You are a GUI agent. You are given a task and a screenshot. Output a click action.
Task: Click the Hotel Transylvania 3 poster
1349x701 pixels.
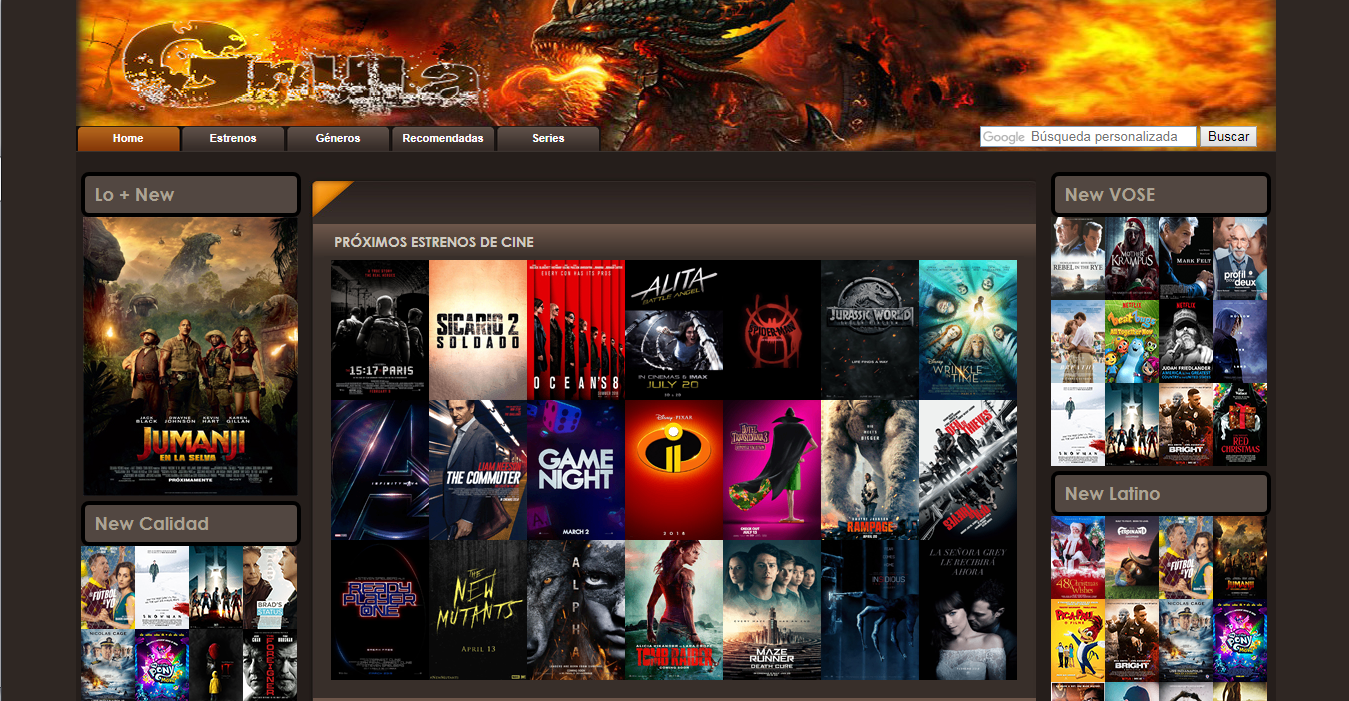[772, 470]
